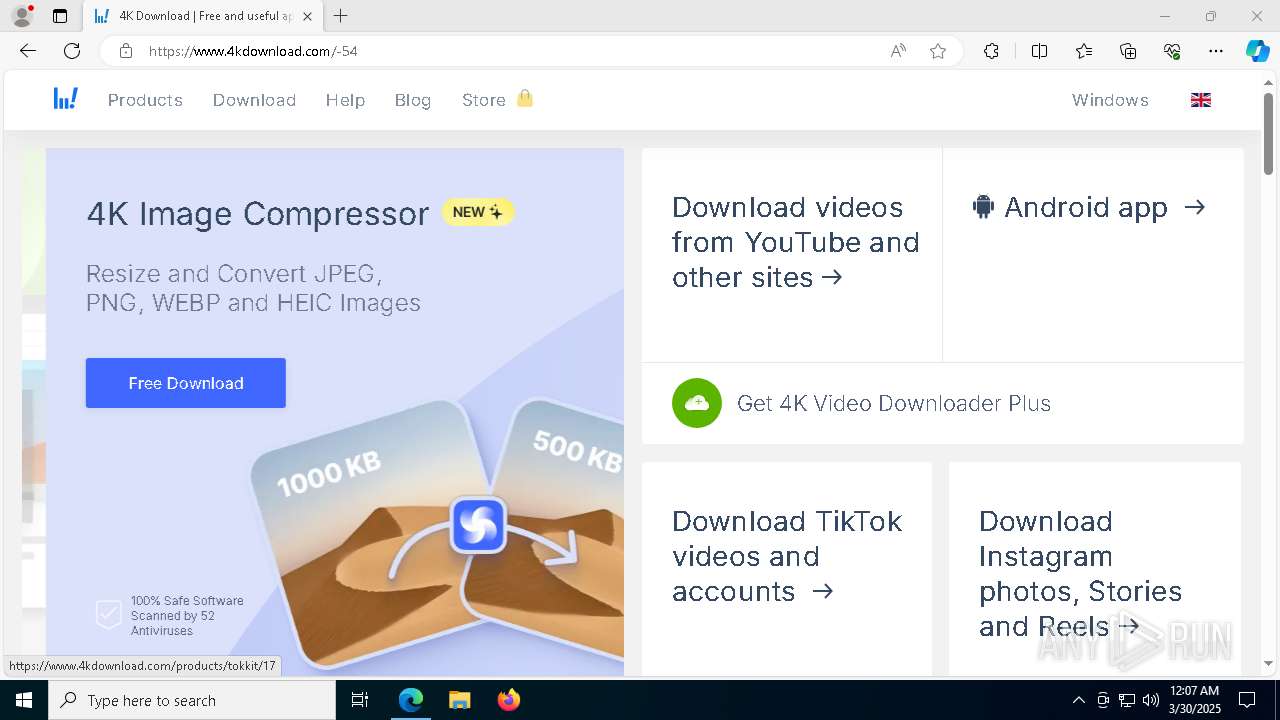The image size is (1280, 720).
Task: Click the Store shopping bag icon
Action: tap(525, 98)
